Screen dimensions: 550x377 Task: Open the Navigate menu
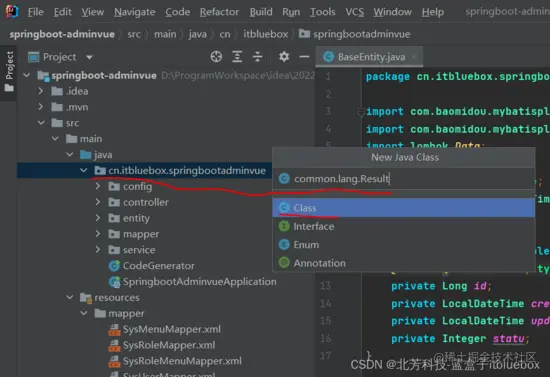135,12
